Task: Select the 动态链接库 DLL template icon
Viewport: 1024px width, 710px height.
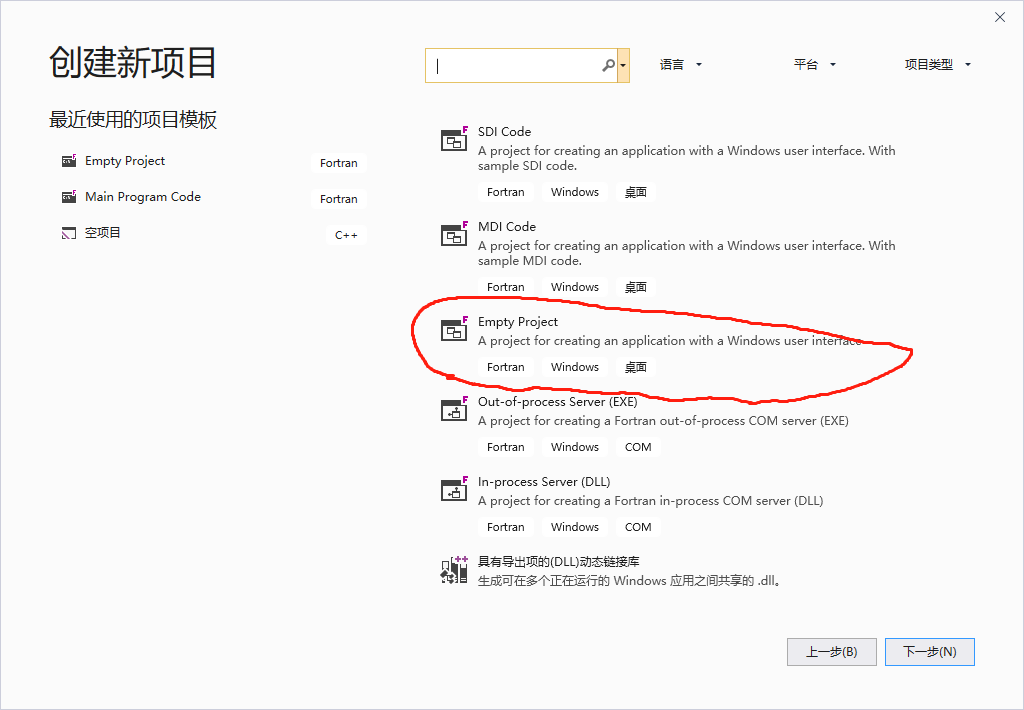Action: (454, 568)
